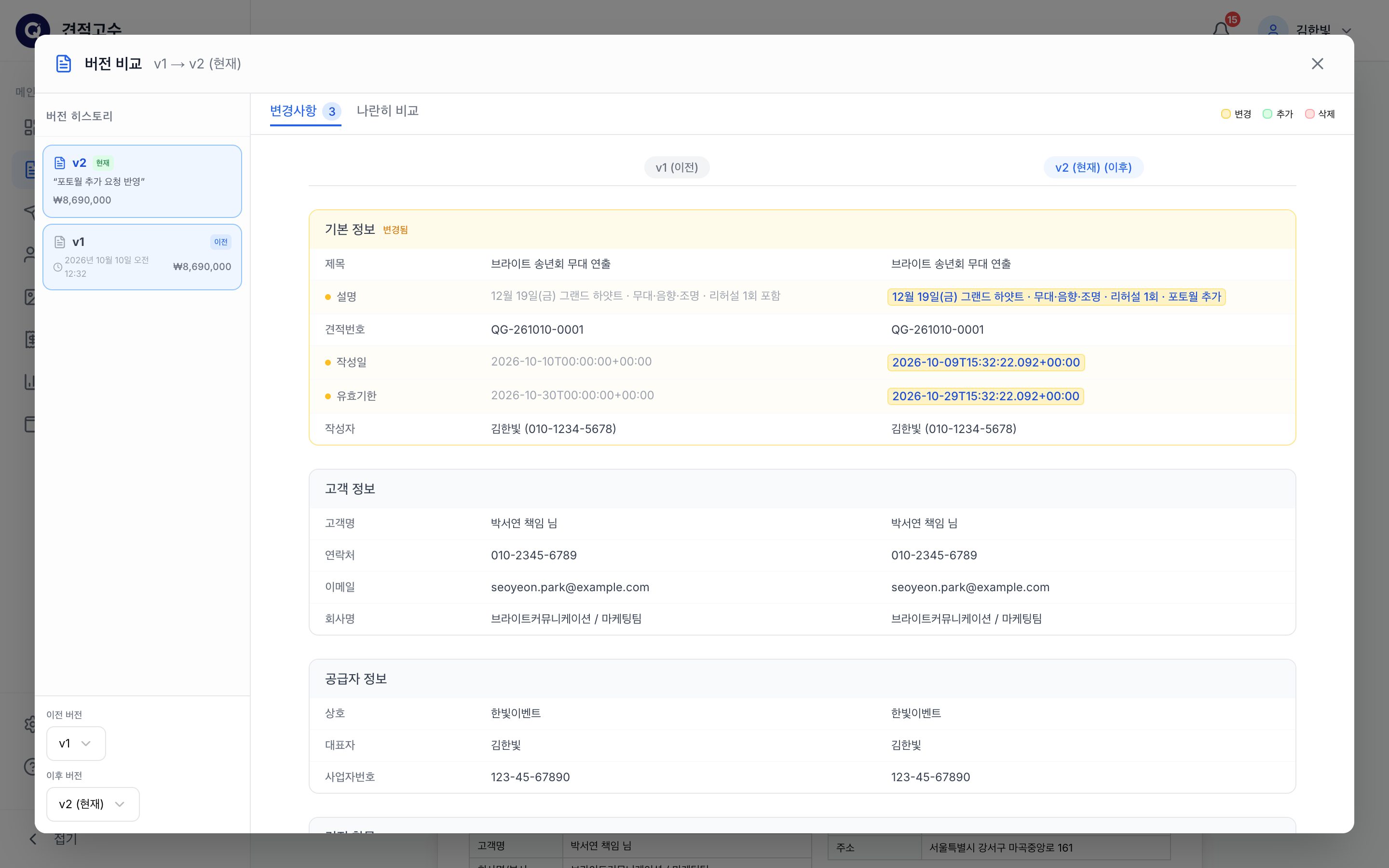Switch to the 나란히 비교 tab

(387, 111)
